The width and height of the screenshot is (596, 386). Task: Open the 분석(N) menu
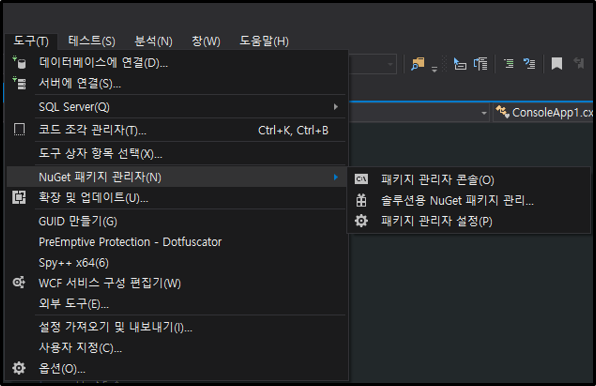[154, 41]
